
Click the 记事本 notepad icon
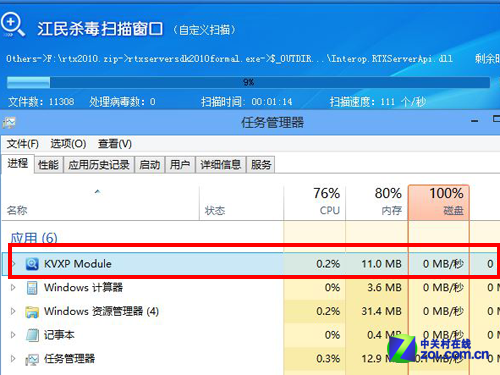tap(32, 335)
